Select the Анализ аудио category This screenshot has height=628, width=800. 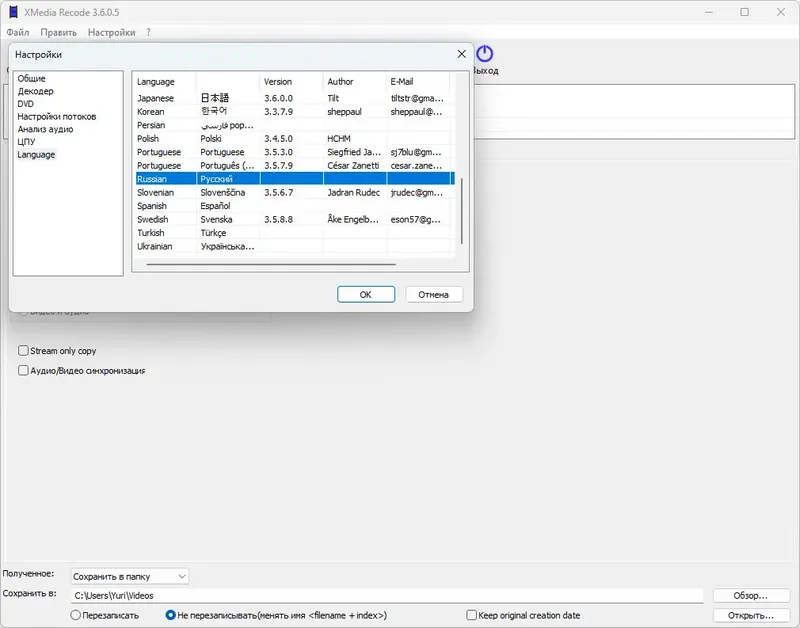(45, 130)
